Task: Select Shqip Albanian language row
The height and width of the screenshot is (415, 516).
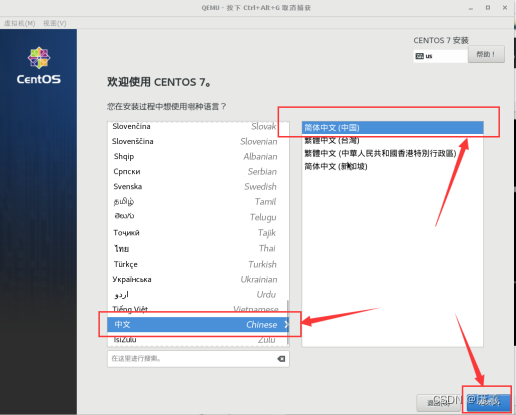Action: [198, 156]
